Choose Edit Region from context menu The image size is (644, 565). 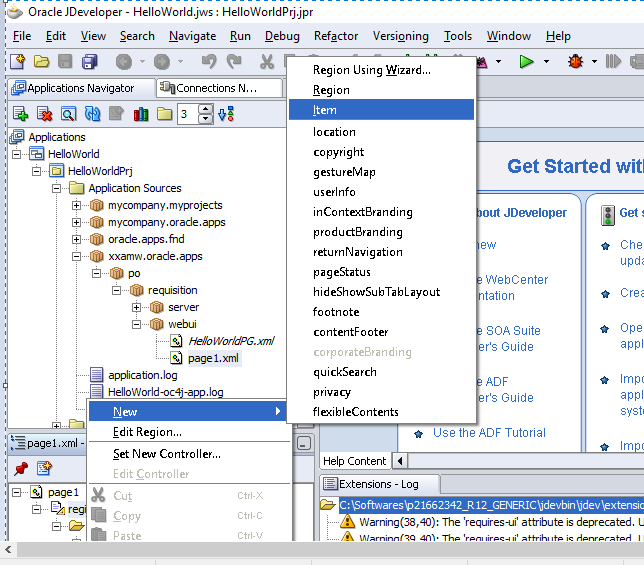[190, 432]
